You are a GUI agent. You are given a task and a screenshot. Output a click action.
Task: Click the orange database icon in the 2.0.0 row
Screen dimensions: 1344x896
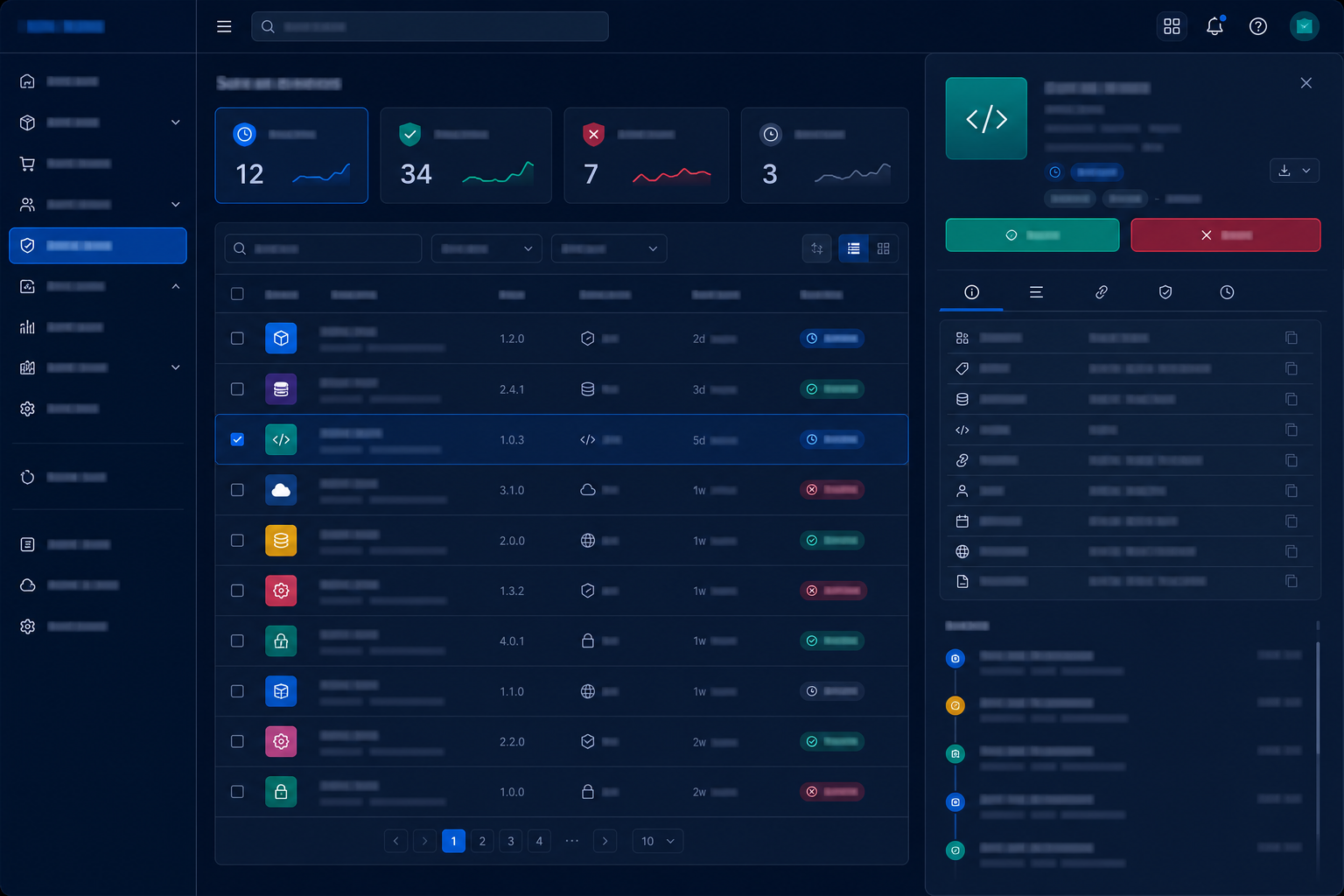pyautogui.click(x=281, y=541)
